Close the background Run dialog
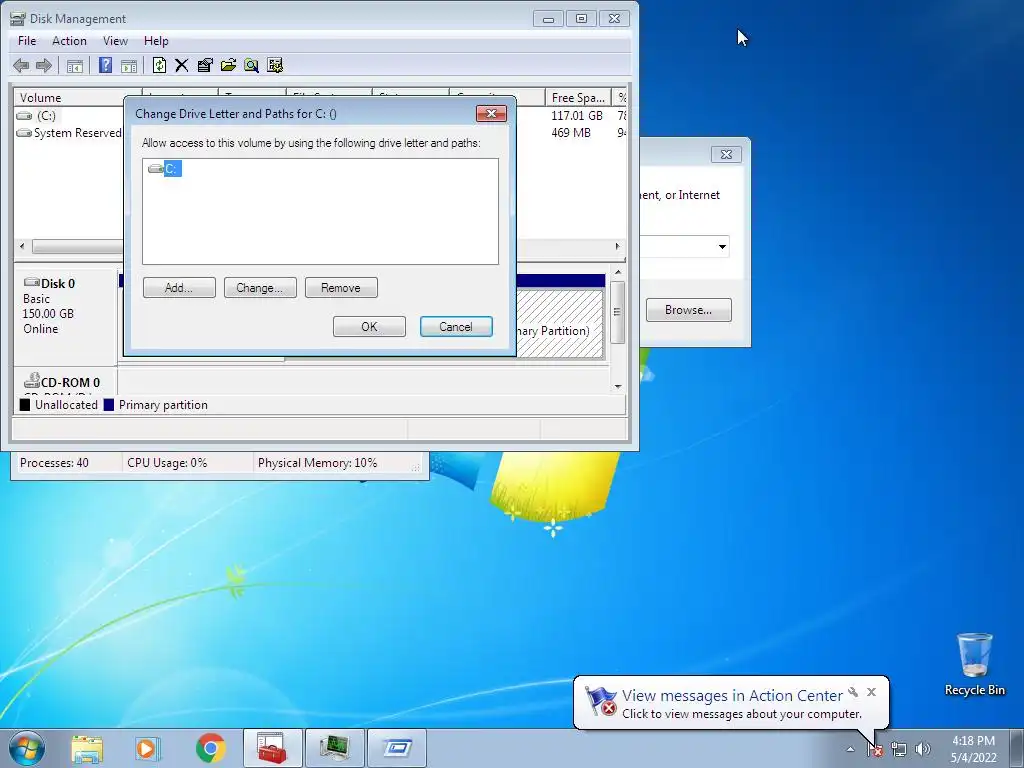The image size is (1024, 768). coord(726,154)
